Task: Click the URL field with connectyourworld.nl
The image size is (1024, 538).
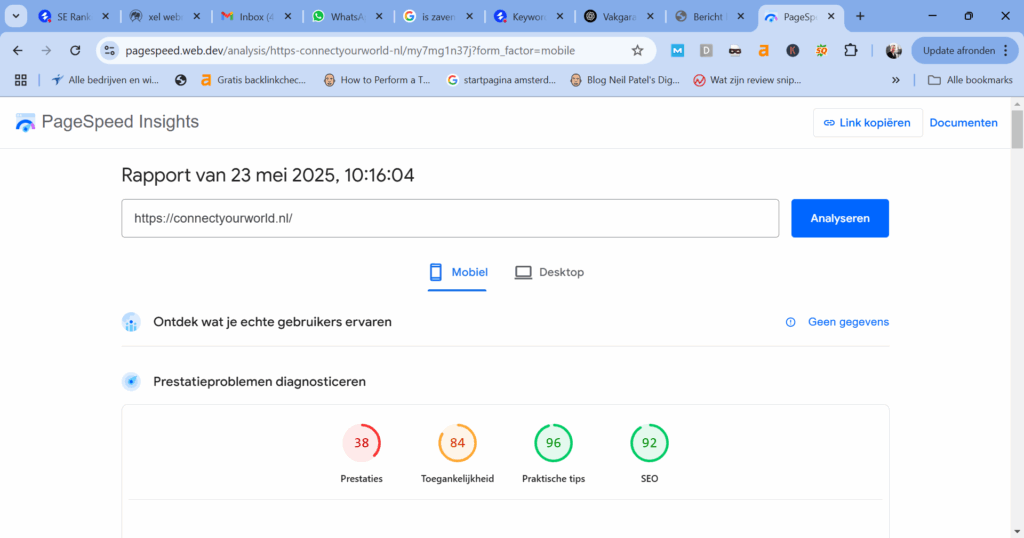Action: point(450,218)
